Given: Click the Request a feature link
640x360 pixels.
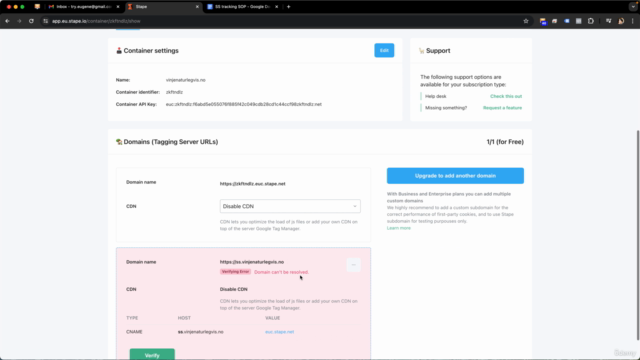Looking at the screenshot, I should [502, 108].
